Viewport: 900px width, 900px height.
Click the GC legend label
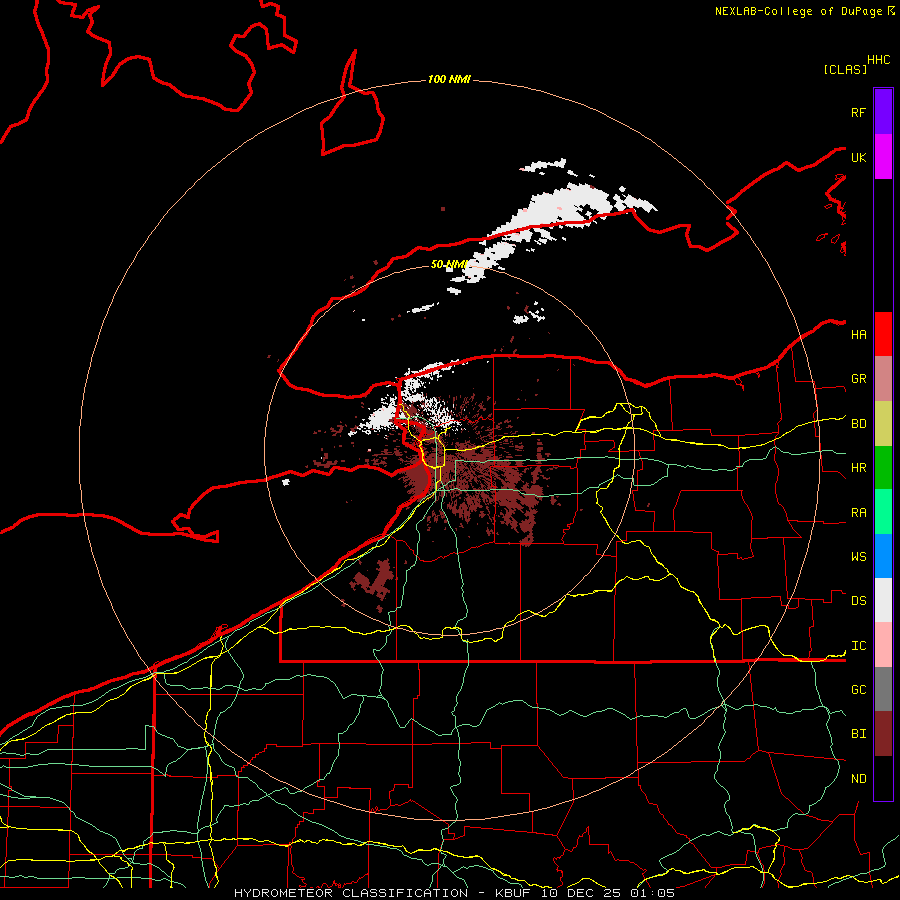point(858,690)
